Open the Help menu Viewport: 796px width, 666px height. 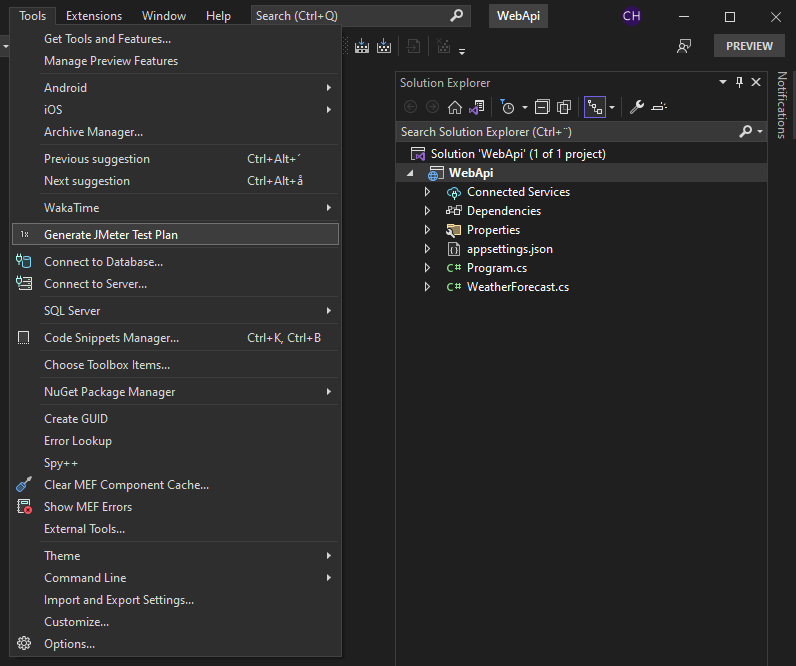pos(218,16)
